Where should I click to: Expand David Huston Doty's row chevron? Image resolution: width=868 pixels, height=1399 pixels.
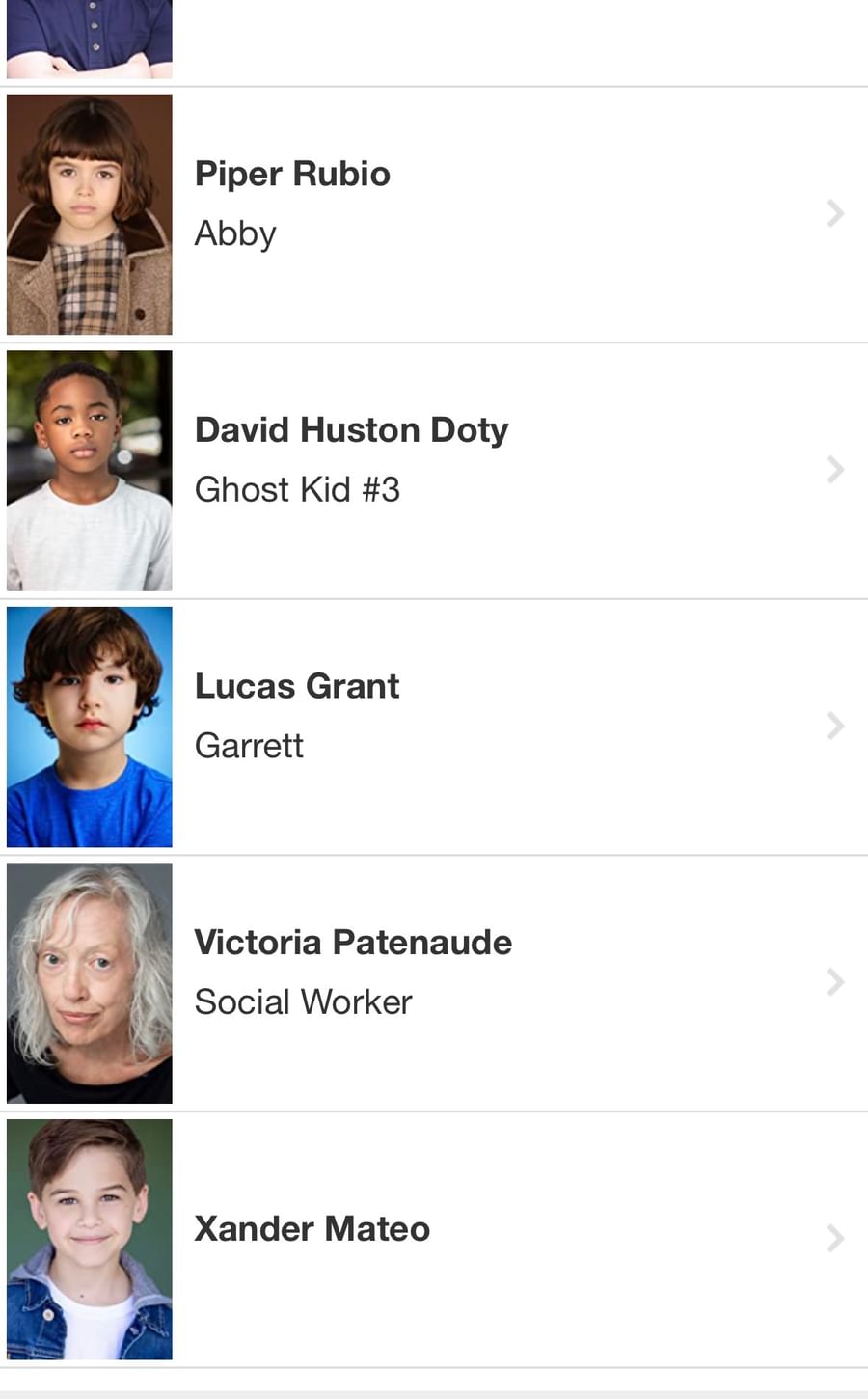835,470
